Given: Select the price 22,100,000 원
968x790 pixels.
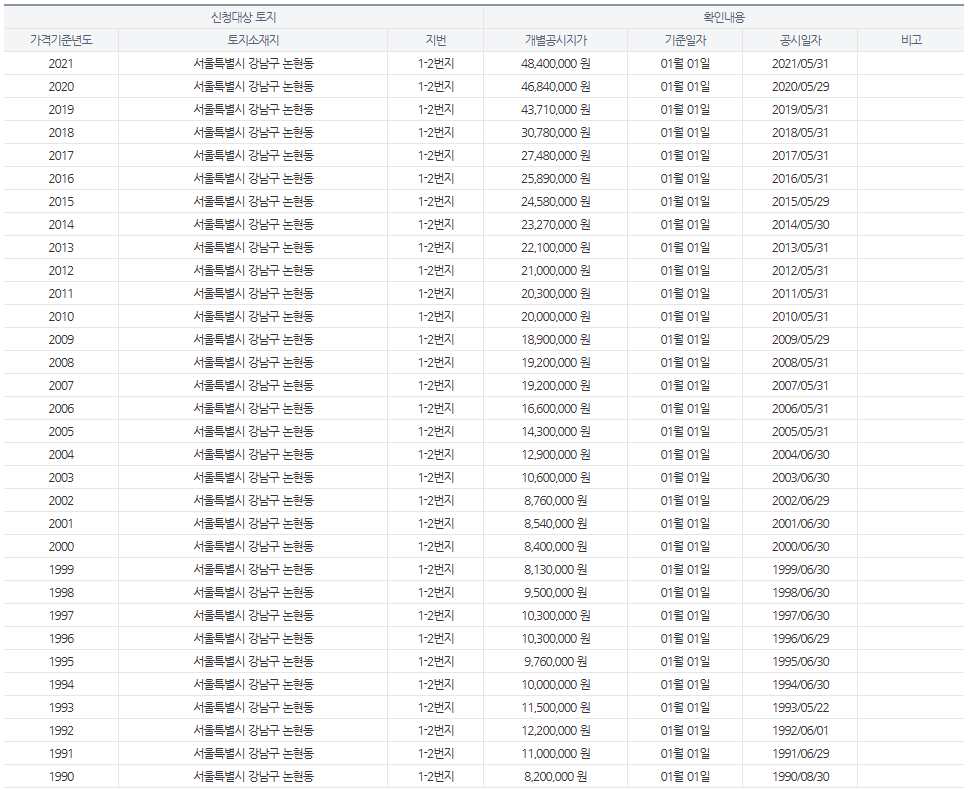Looking at the screenshot, I should coord(556,247).
